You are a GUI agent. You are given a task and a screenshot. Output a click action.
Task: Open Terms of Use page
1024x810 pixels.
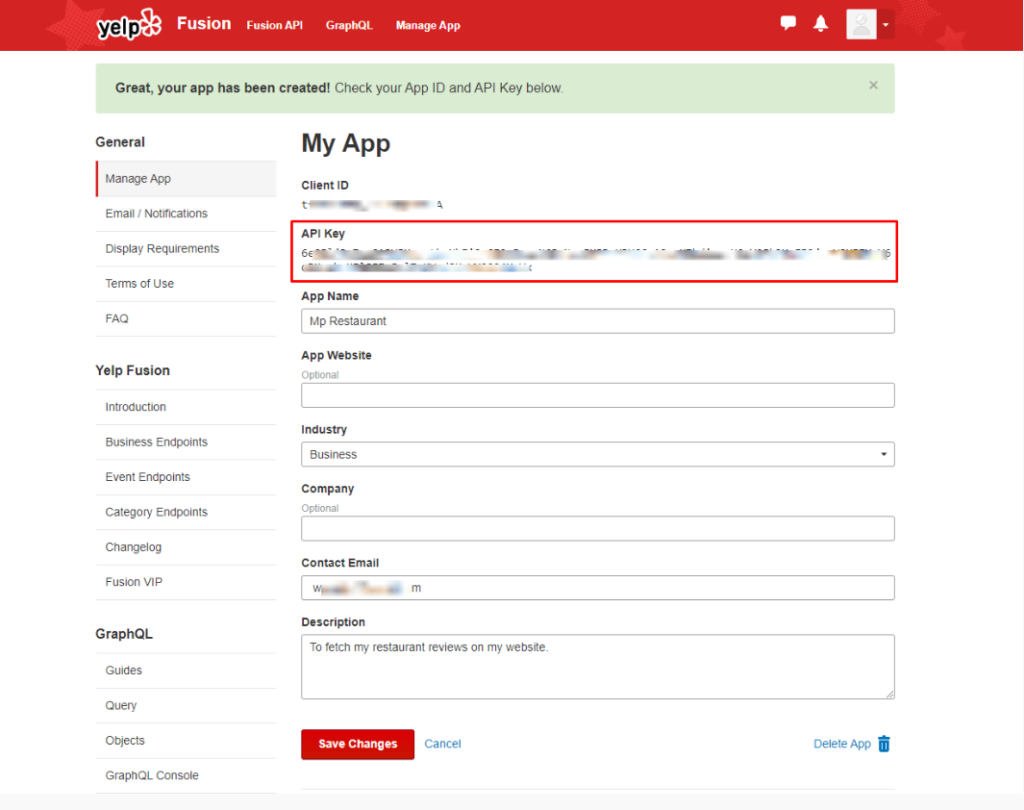[186, 284]
